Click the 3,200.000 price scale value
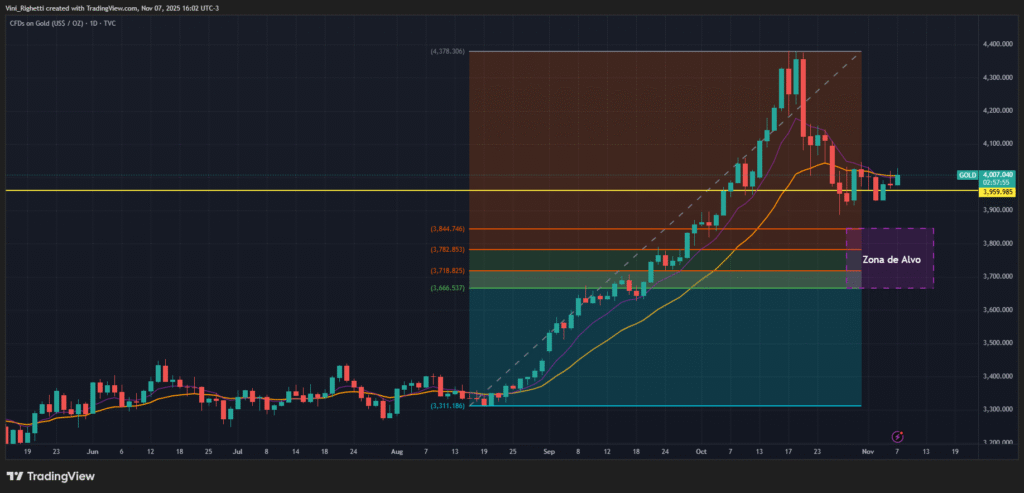Image resolution: width=1024 pixels, height=493 pixels. 999,442
